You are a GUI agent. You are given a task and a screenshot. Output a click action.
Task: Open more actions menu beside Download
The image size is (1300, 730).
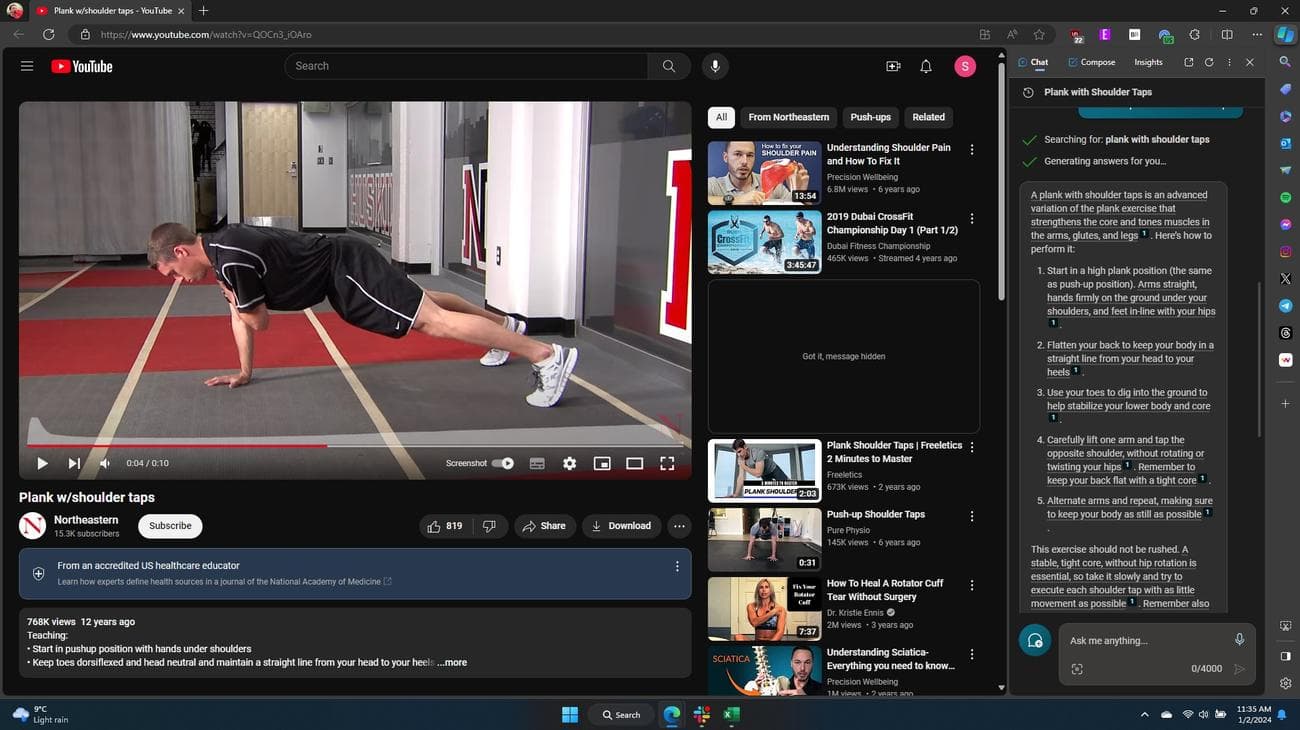(x=679, y=526)
